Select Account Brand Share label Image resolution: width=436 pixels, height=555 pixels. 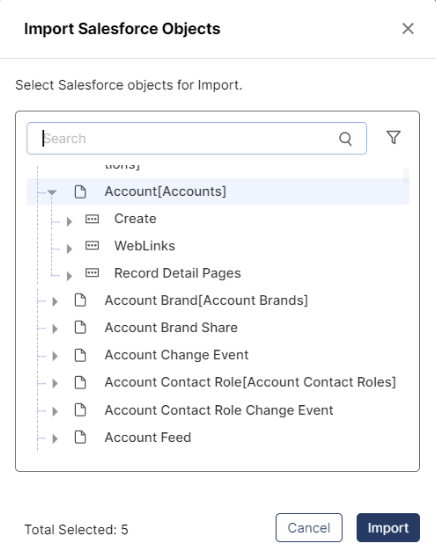click(x=171, y=327)
